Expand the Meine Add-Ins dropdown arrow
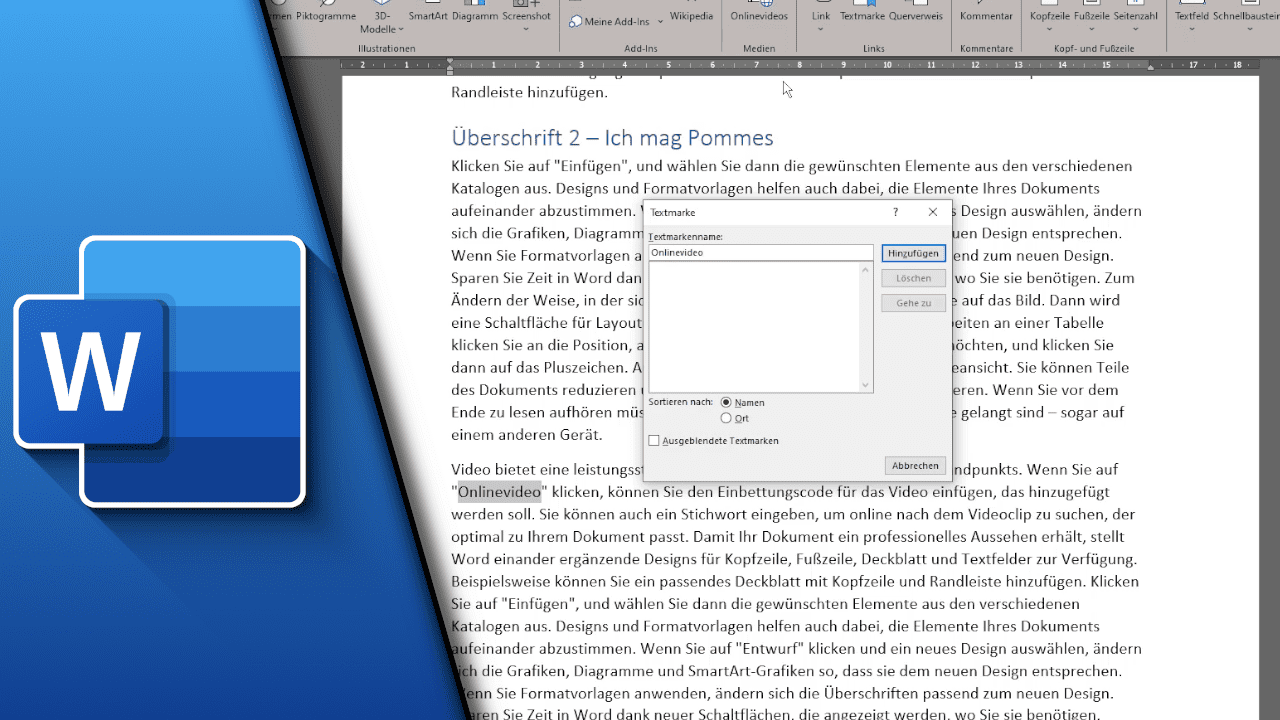 coord(659,22)
